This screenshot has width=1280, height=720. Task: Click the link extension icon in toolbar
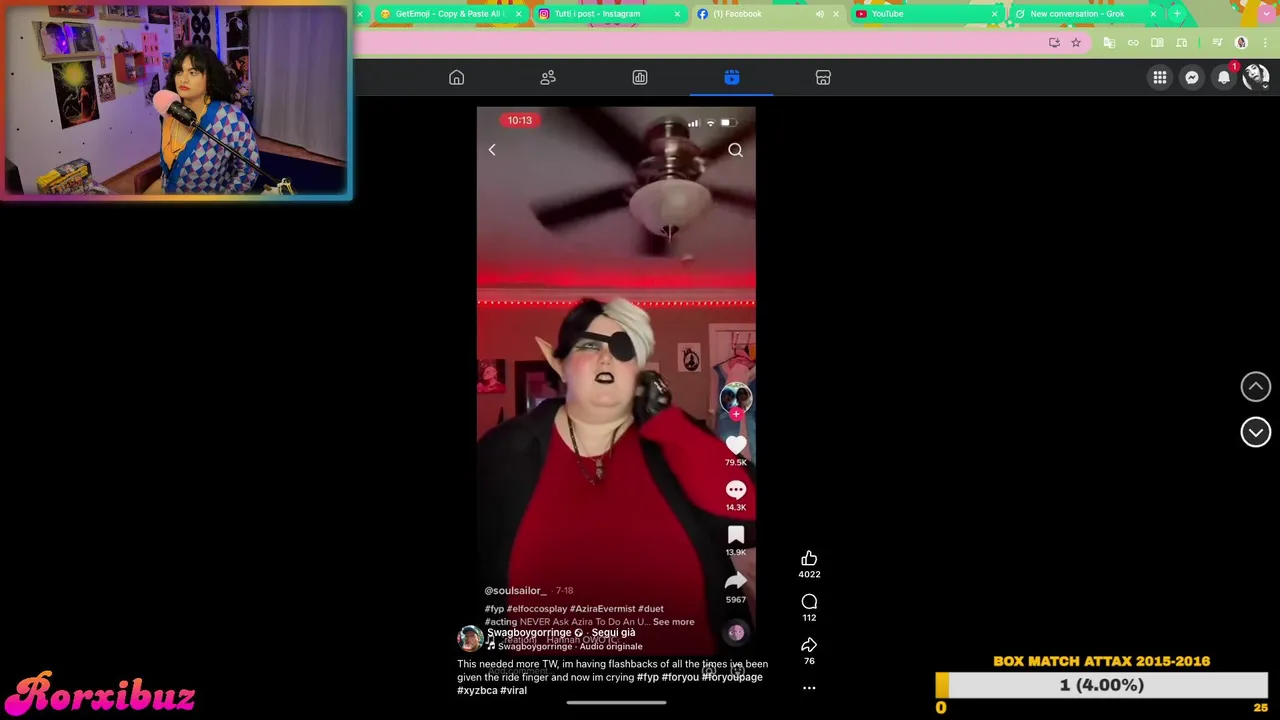(x=1133, y=42)
